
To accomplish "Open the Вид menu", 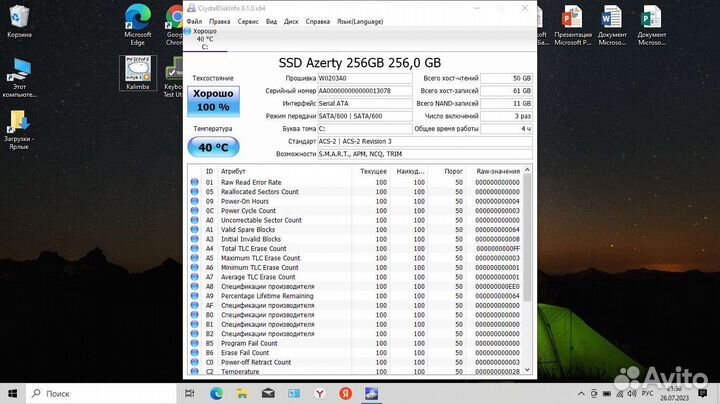I will click(271, 21).
